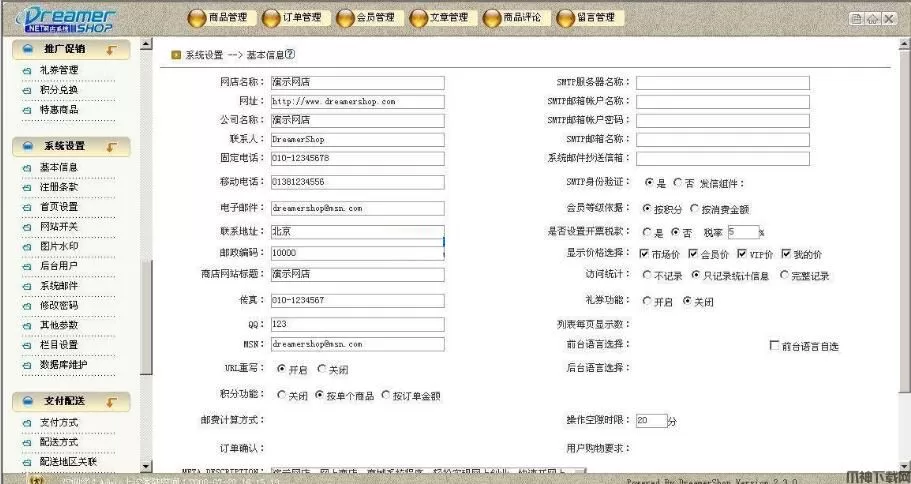The width and height of the screenshot is (911, 484).
Task: Uncheck the 会员价 checkbox
Action: pyautogui.click(x=693, y=254)
